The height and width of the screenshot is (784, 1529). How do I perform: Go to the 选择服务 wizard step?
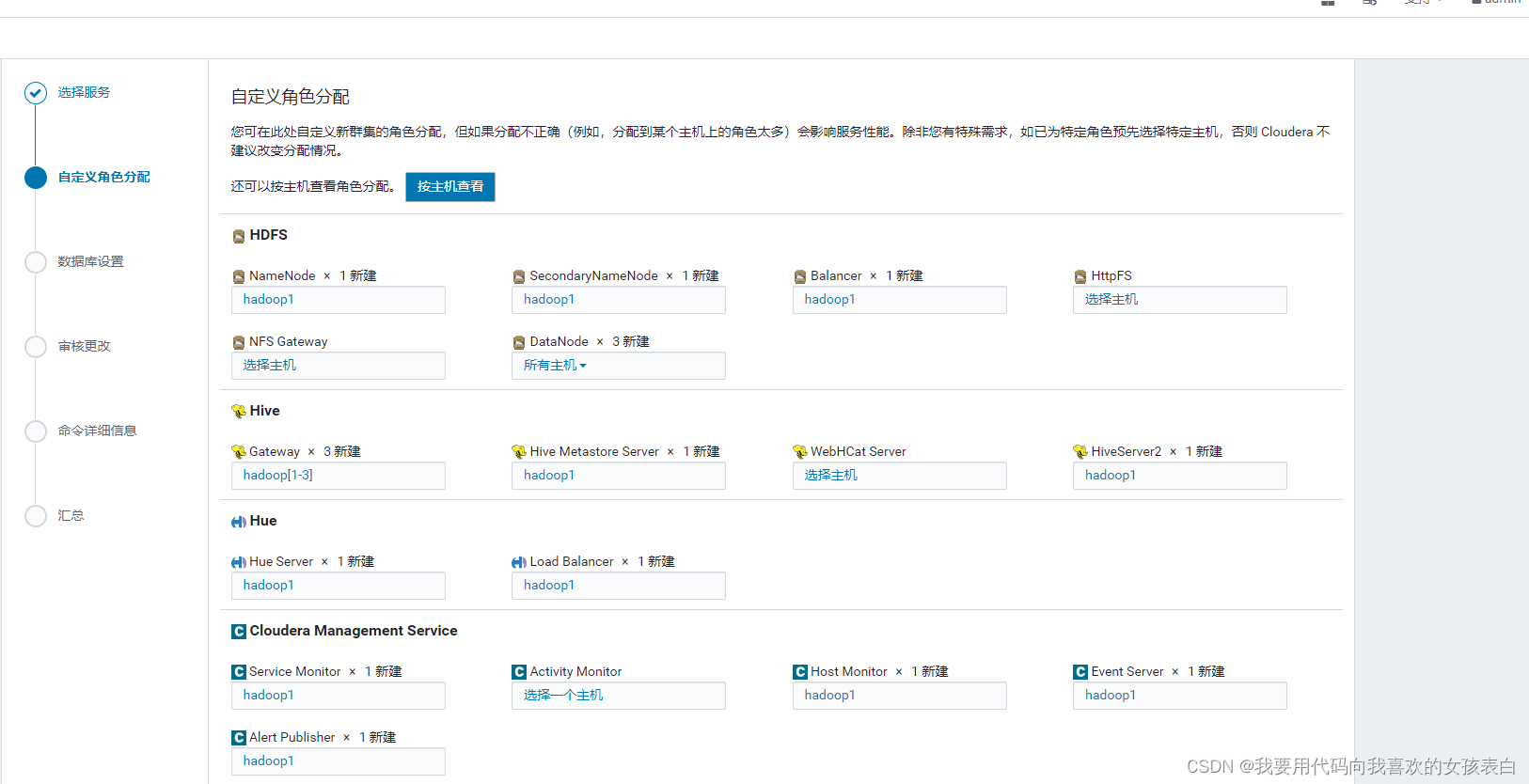(x=84, y=92)
